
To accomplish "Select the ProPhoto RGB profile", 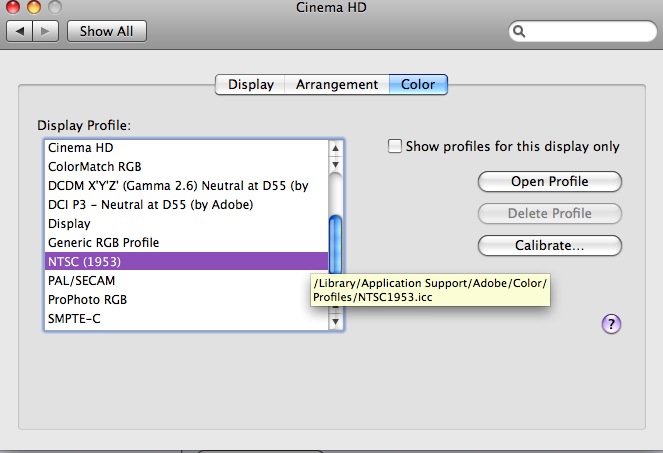I will (186, 300).
